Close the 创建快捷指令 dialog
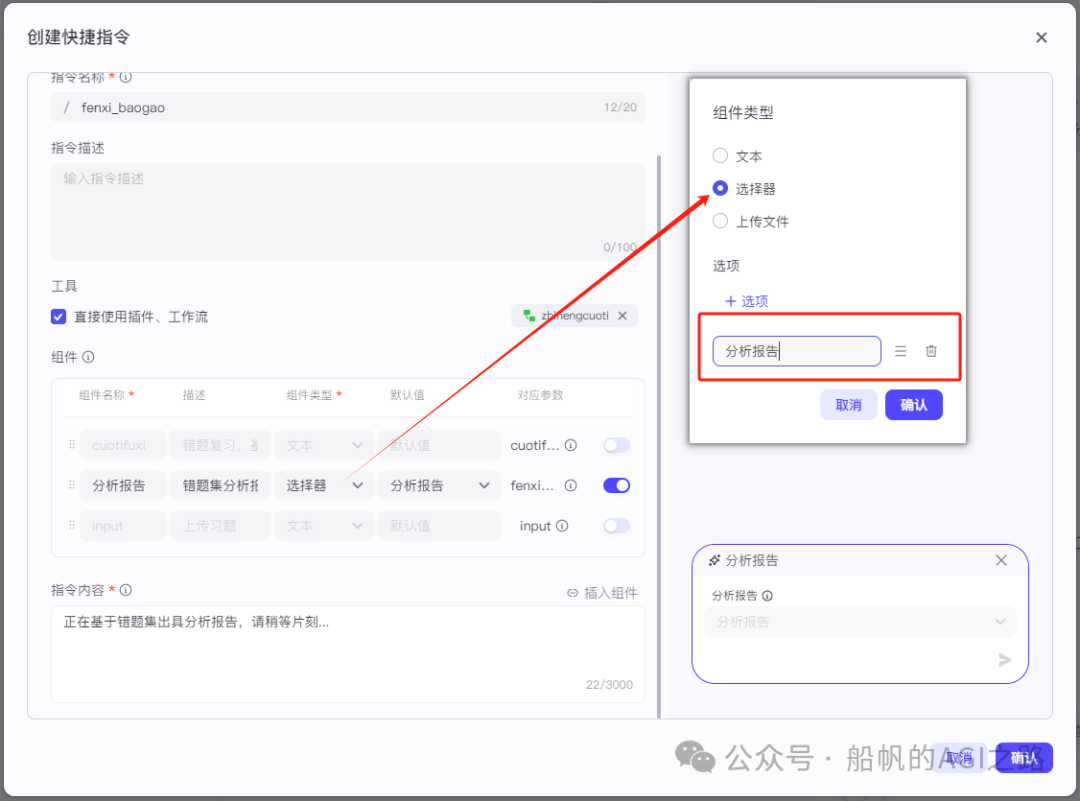The width and height of the screenshot is (1080, 801). pos(1041,37)
